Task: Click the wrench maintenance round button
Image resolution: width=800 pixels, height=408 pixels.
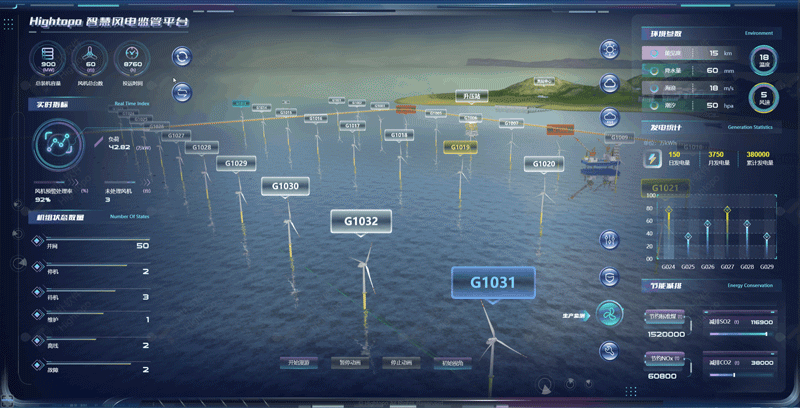Action: (609, 351)
